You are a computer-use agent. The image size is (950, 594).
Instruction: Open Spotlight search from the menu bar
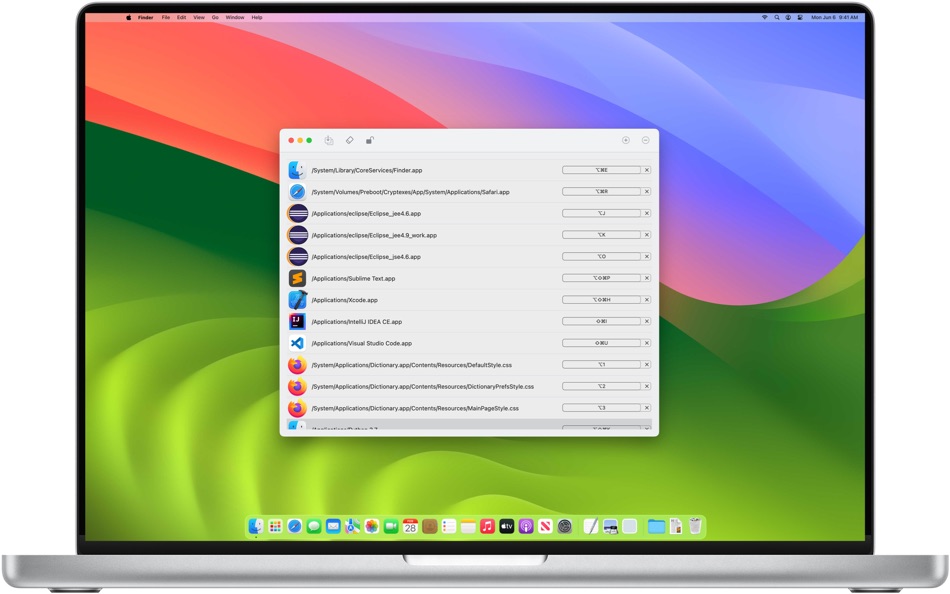[777, 18]
